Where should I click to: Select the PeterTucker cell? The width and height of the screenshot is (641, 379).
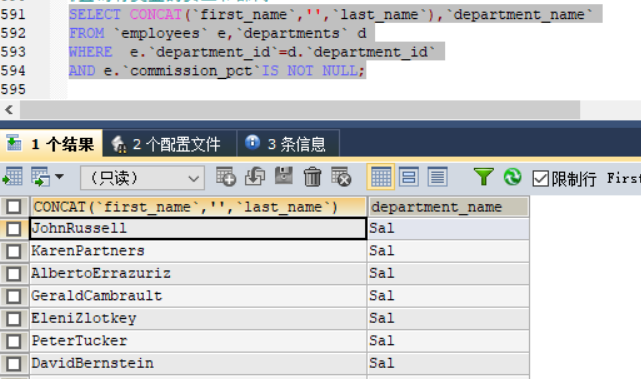[198, 341]
